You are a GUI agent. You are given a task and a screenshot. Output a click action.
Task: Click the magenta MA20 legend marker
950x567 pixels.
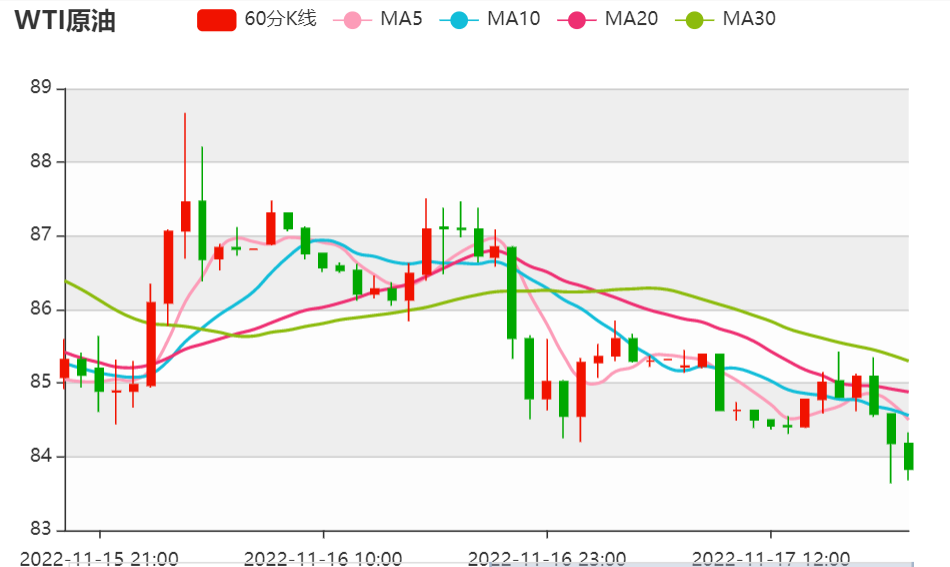(x=576, y=20)
